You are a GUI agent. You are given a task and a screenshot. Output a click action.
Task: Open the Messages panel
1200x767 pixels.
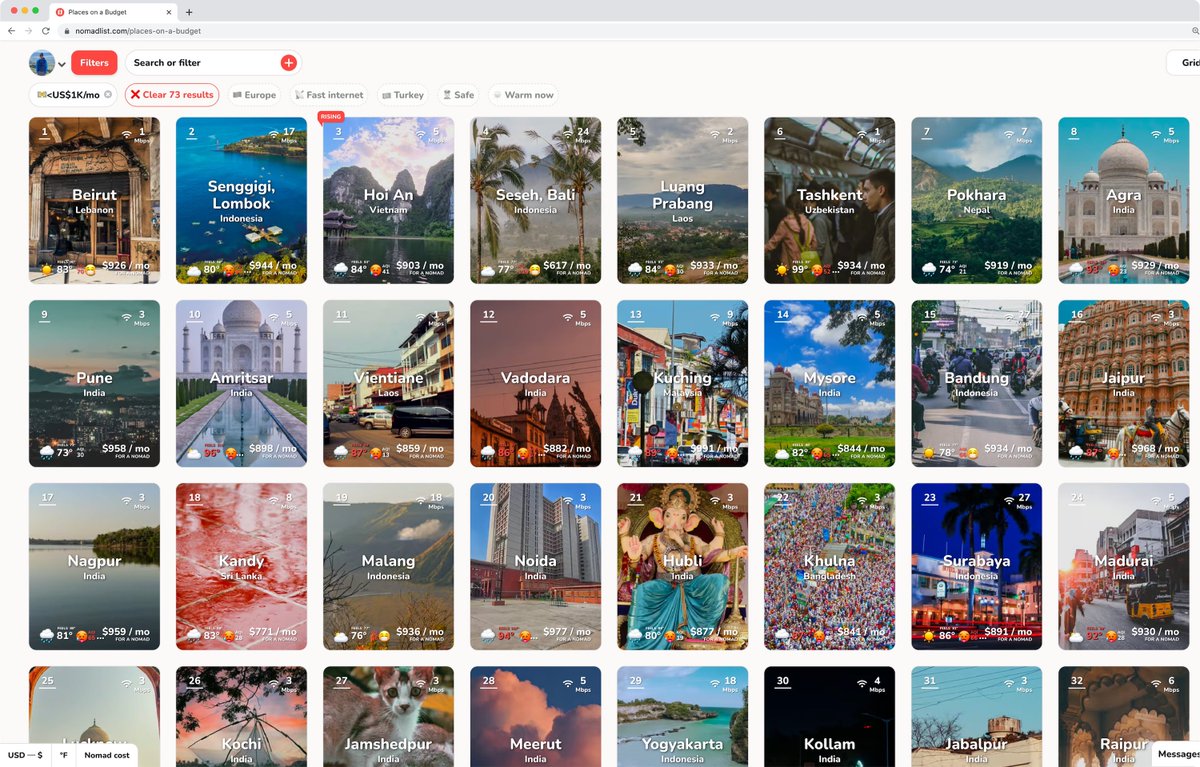1177,754
